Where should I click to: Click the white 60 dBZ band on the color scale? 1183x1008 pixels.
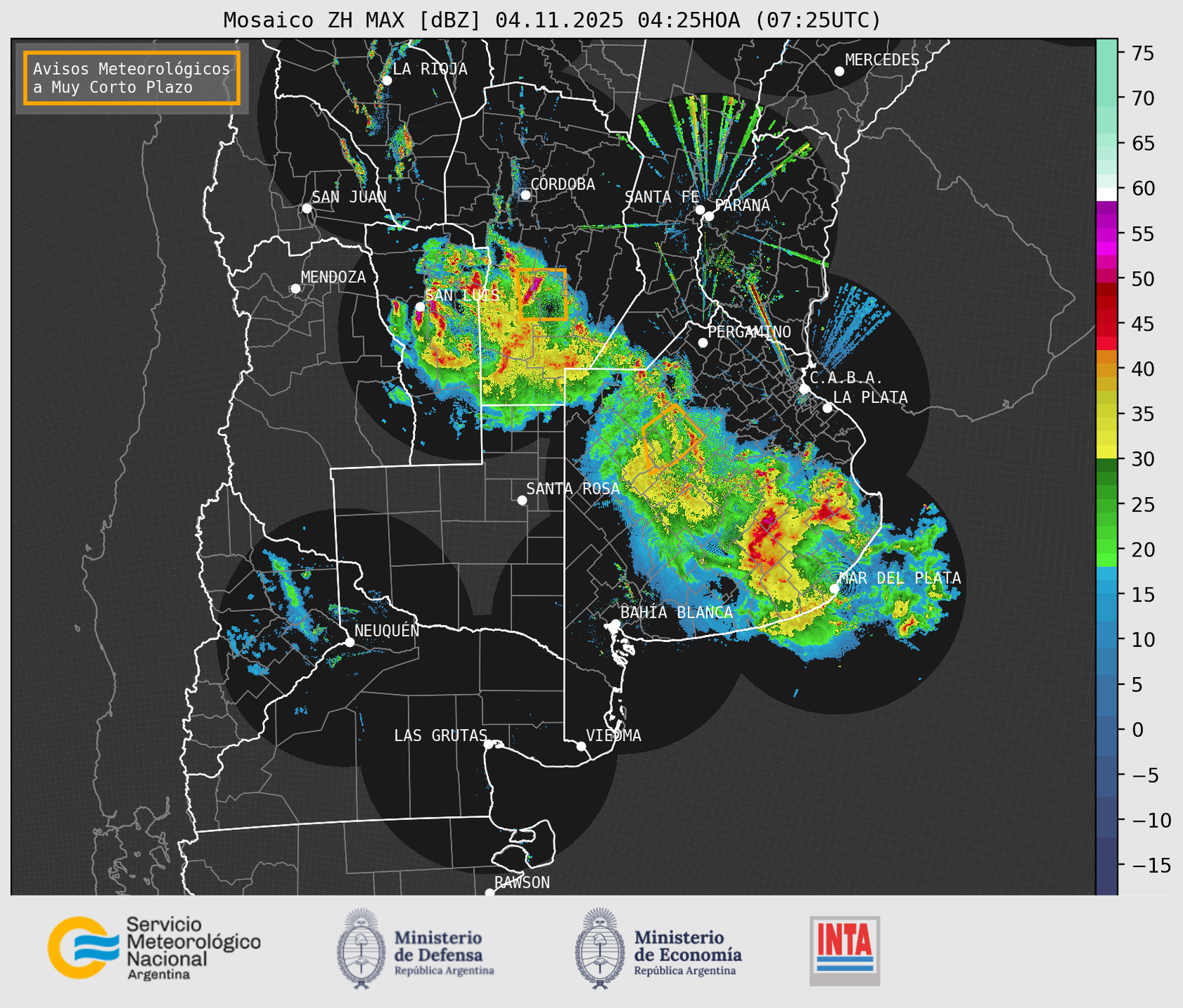pyautogui.click(x=1107, y=193)
